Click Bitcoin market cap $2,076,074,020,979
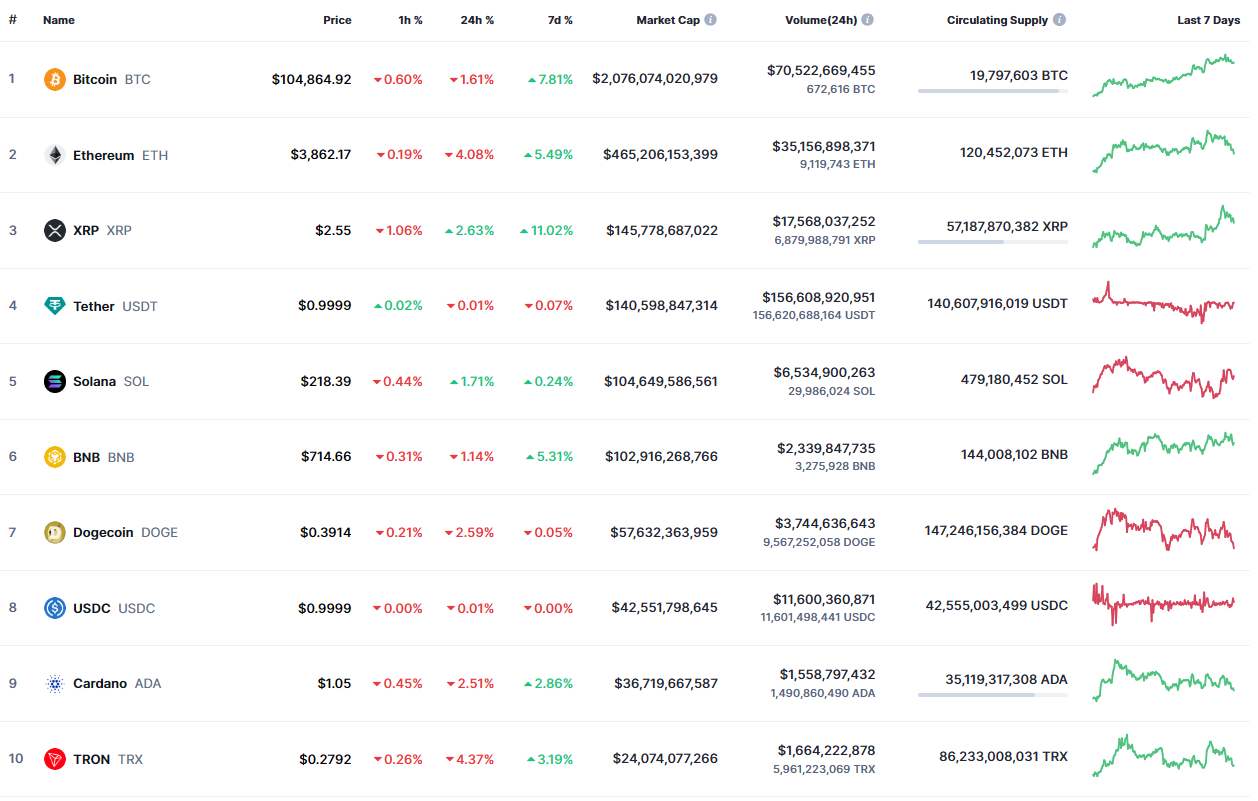Viewport: 1258px width, 801px height. pos(655,78)
